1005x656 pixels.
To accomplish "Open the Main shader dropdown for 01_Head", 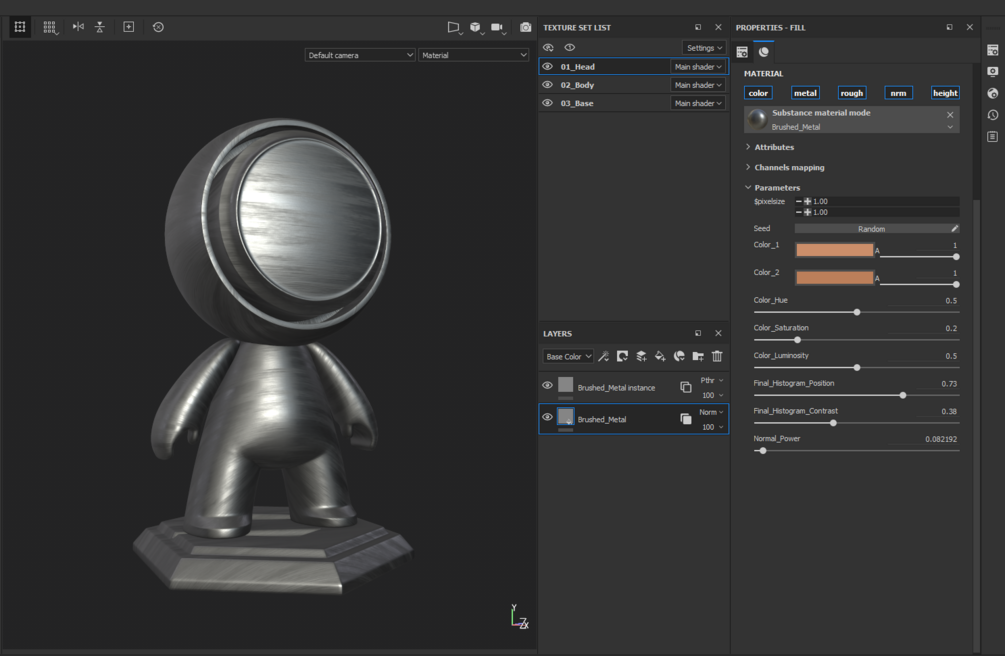I will 698,67.
